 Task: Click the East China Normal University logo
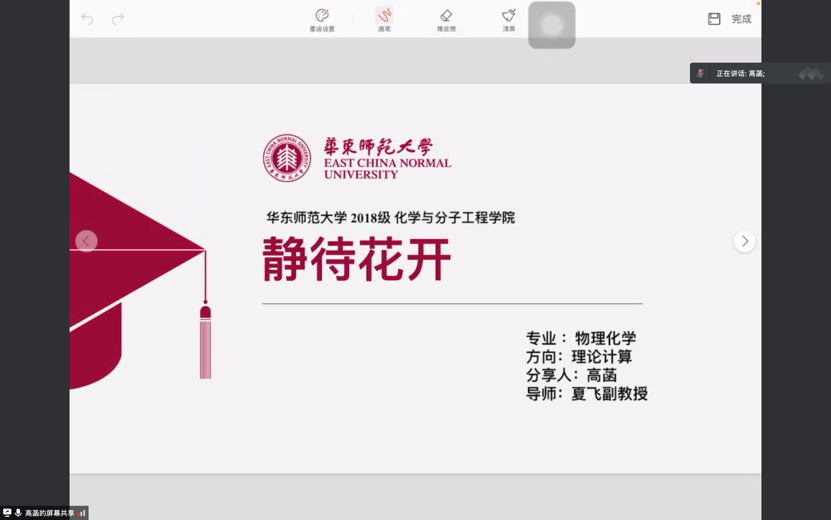click(287, 159)
